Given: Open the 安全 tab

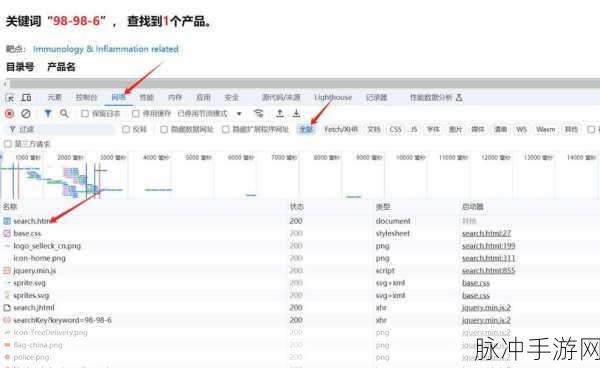Looking at the screenshot, I should pyautogui.click(x=232, y=98).
